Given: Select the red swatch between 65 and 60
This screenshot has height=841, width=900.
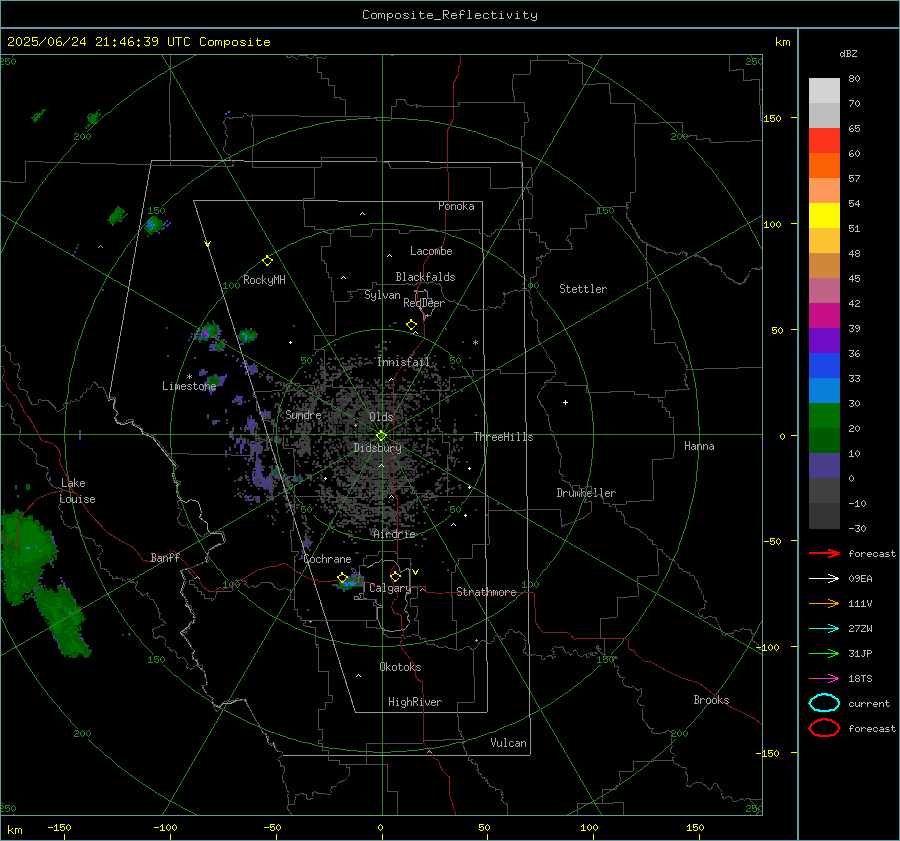Looking at the screenshot, I should 824,141.
